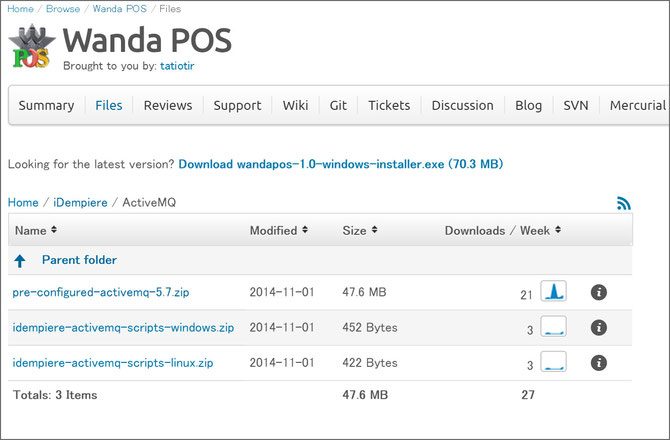Click the 452 Bytes size cell
The image size is (670, 440).
pyautogui.click(x=370, y=328)
